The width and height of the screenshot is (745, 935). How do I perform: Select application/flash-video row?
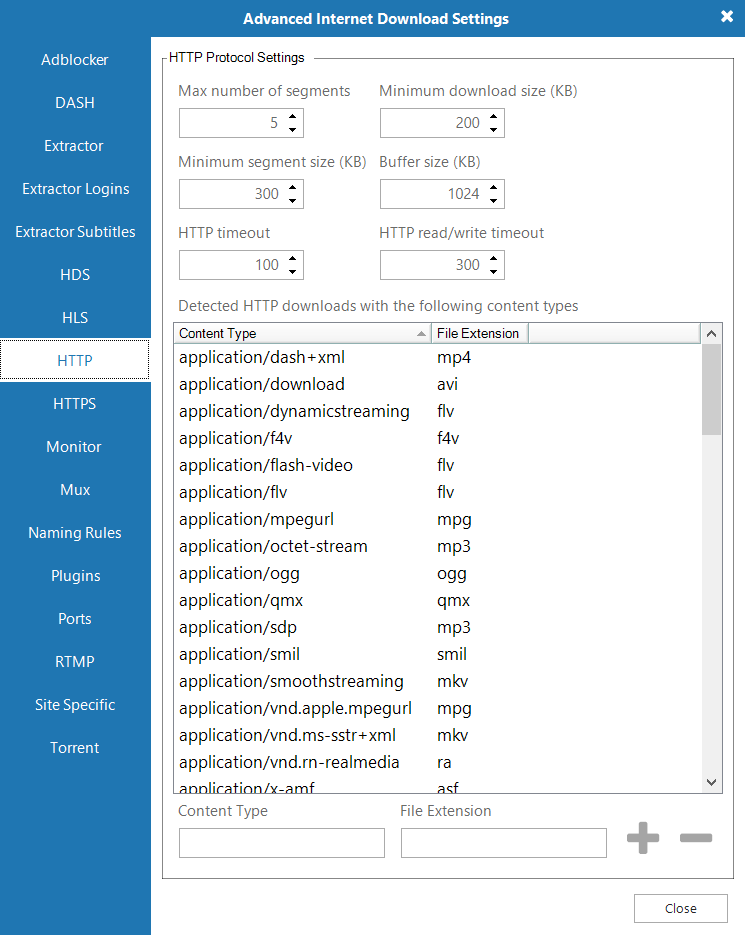[437, 465]
